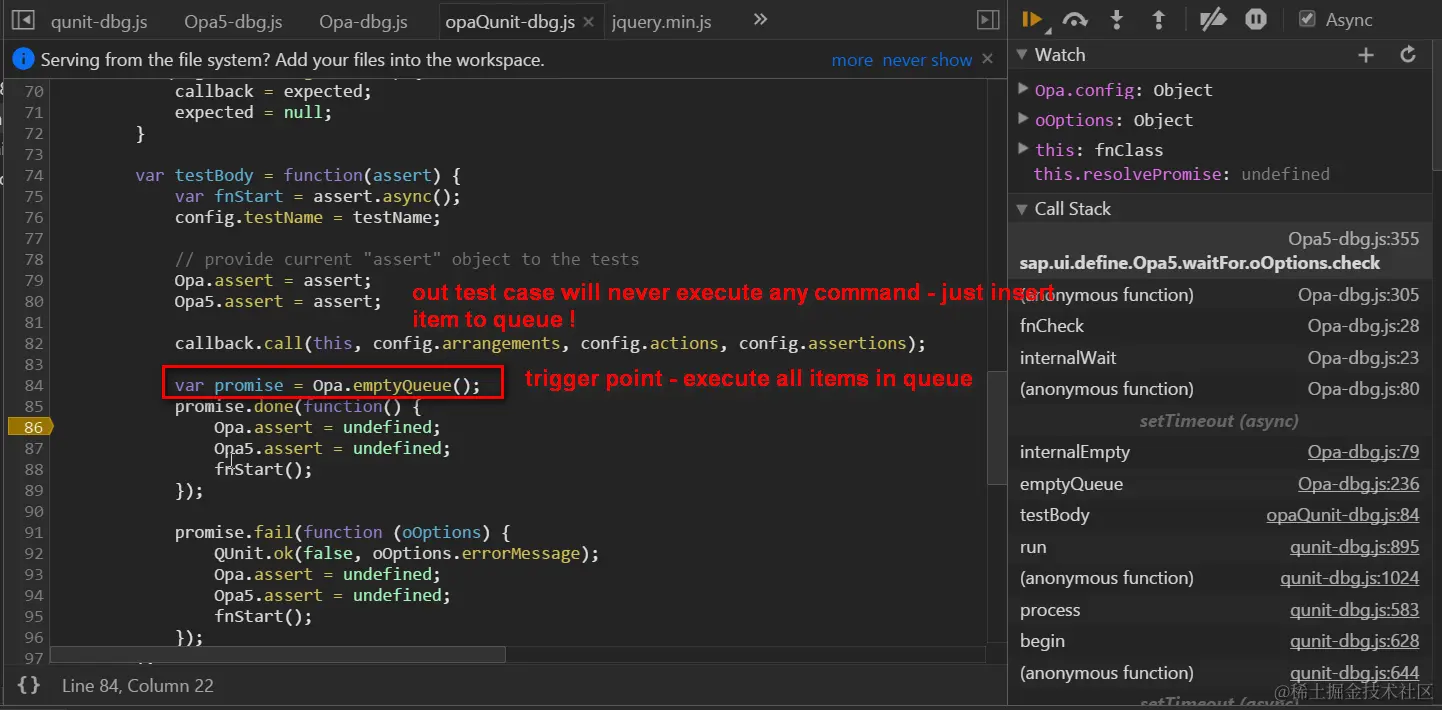Select the opaQunit-dbg.js tab
Image resolution: width=1442 pixels, height=710 pixels.
pos(510,21)
